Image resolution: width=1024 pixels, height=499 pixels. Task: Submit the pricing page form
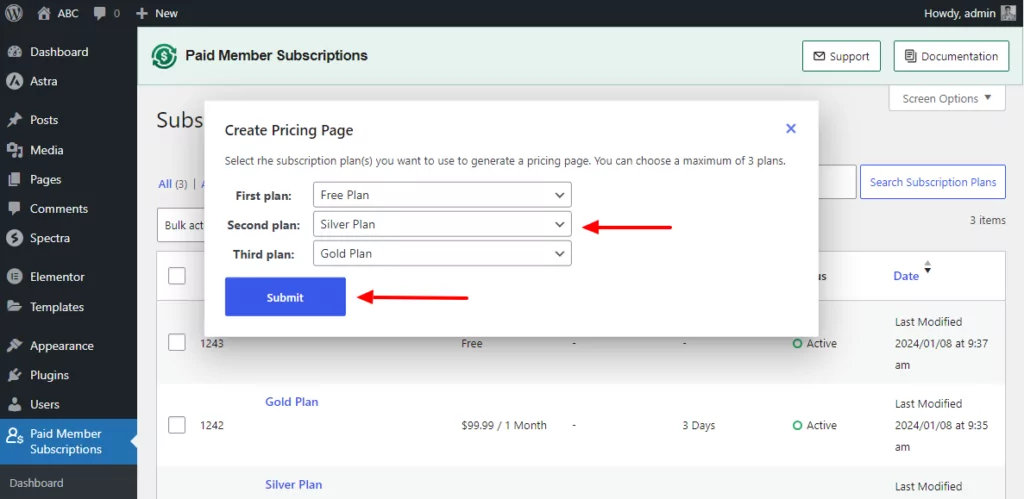tap(285, 297)
